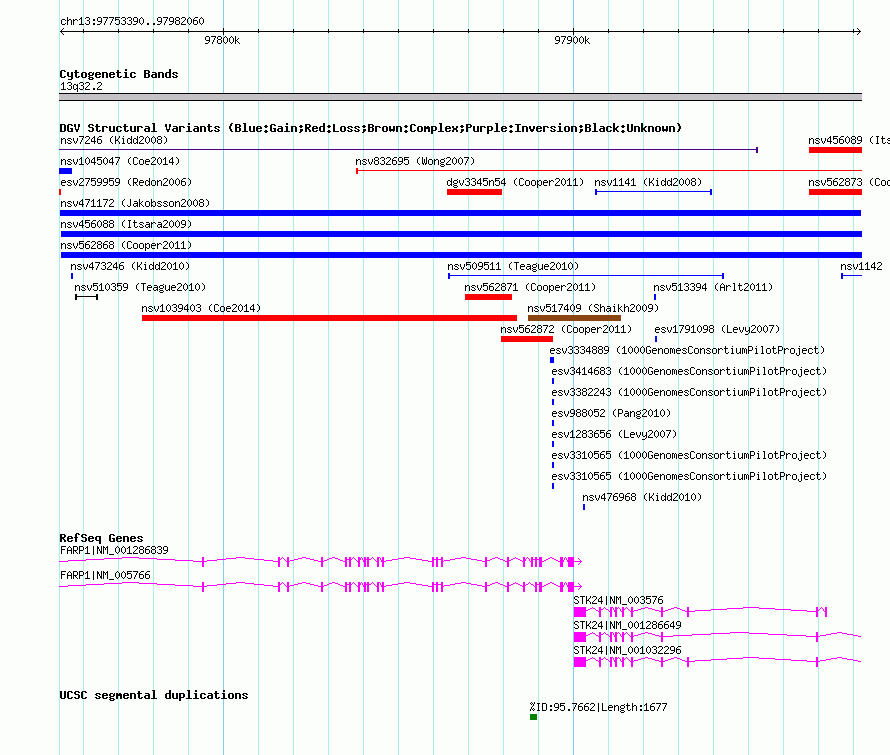The height and width of the screenshot is (755, 890).
Task: Open the nsv473246 (Kidd2010) label
Action: (x=130, y=266)
